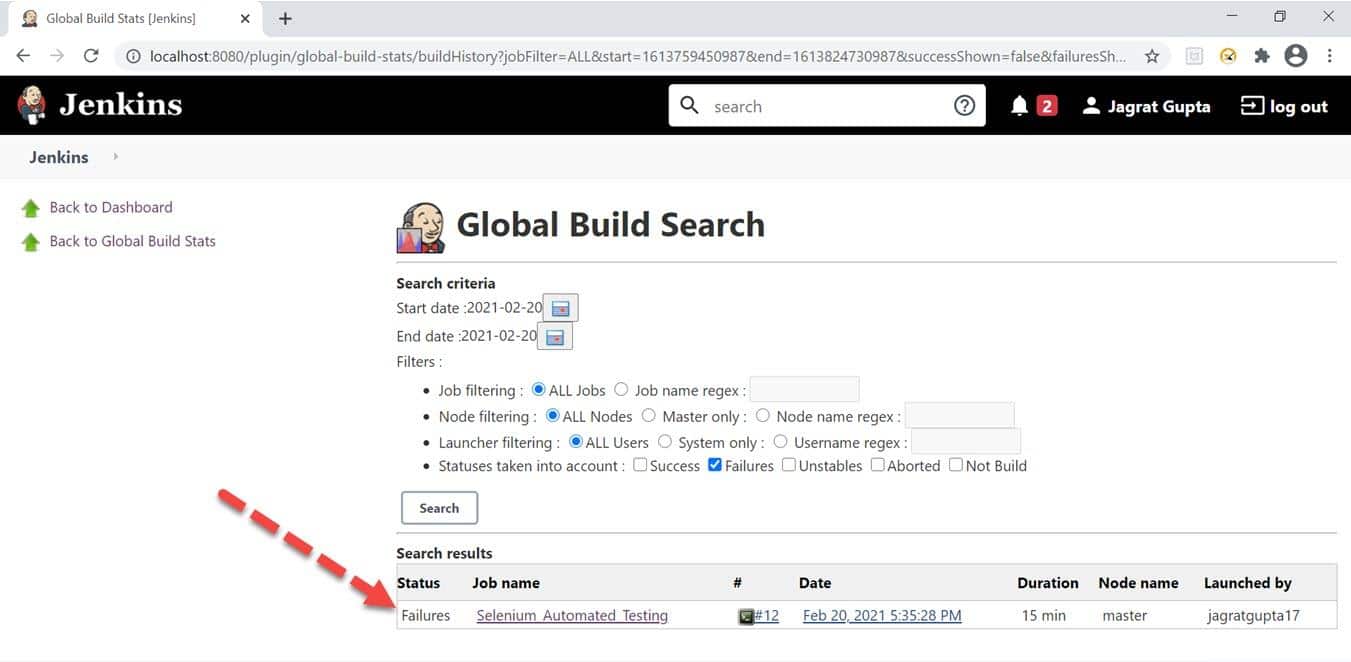Open Feb 20, 2021 5:35:28 PM build link
Image resolution: width=1351 pixels, height=662 pixels.
pos(882,616)
